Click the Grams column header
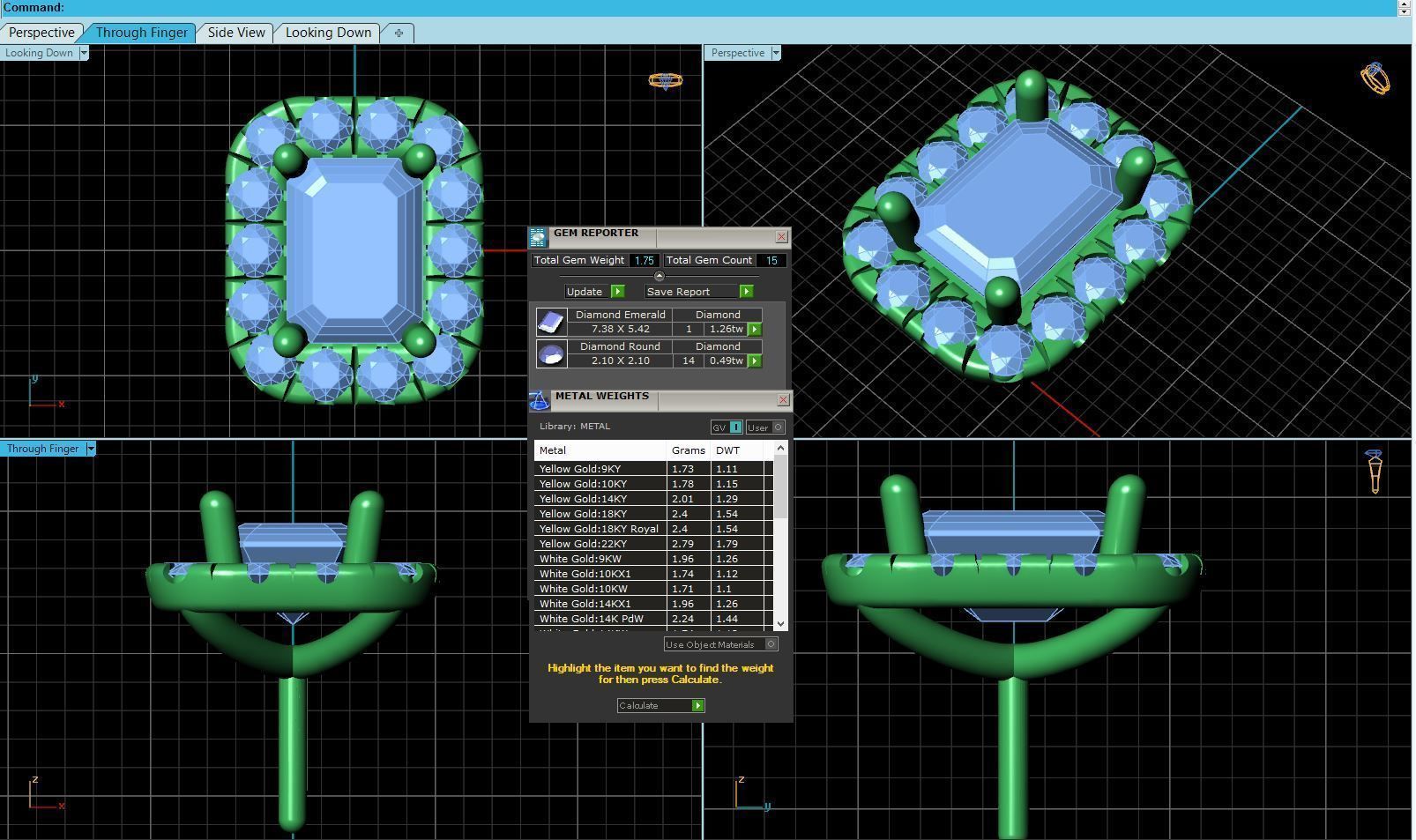Screen dimensions: 1416x840 coord(689,450)
